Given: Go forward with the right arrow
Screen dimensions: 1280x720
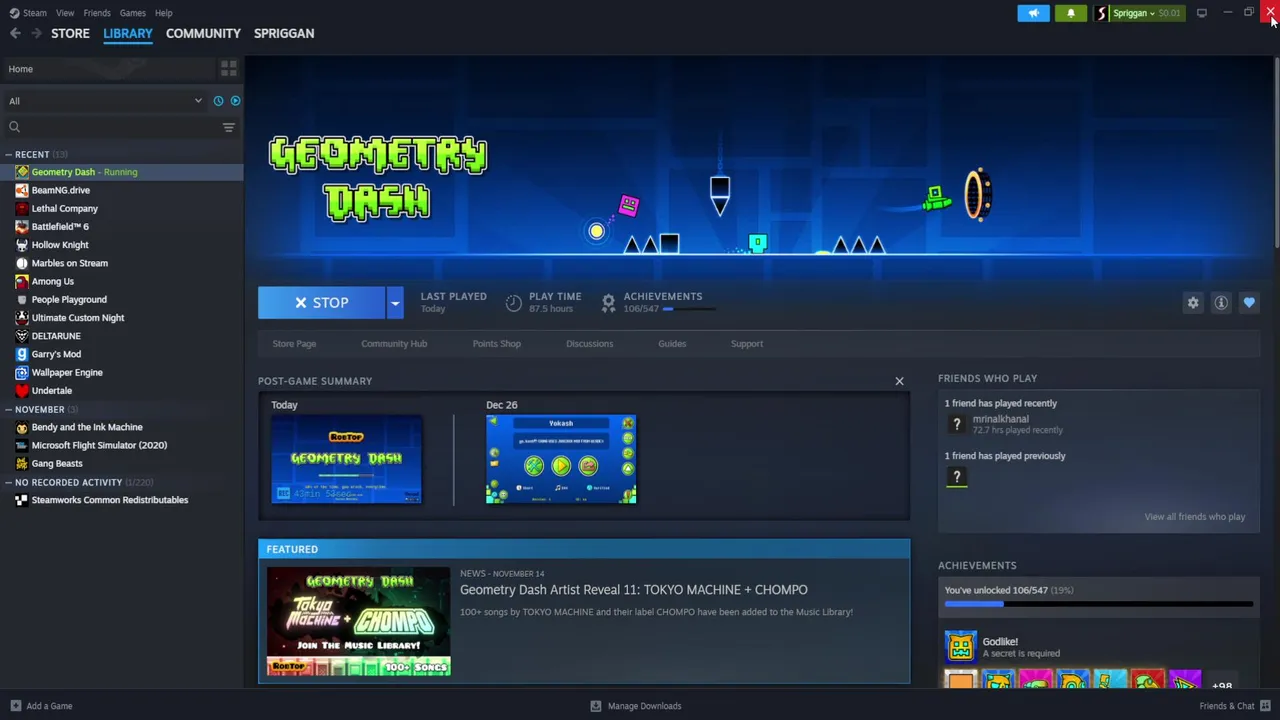Looking at the screenshot, I should (x=36, y=33).
